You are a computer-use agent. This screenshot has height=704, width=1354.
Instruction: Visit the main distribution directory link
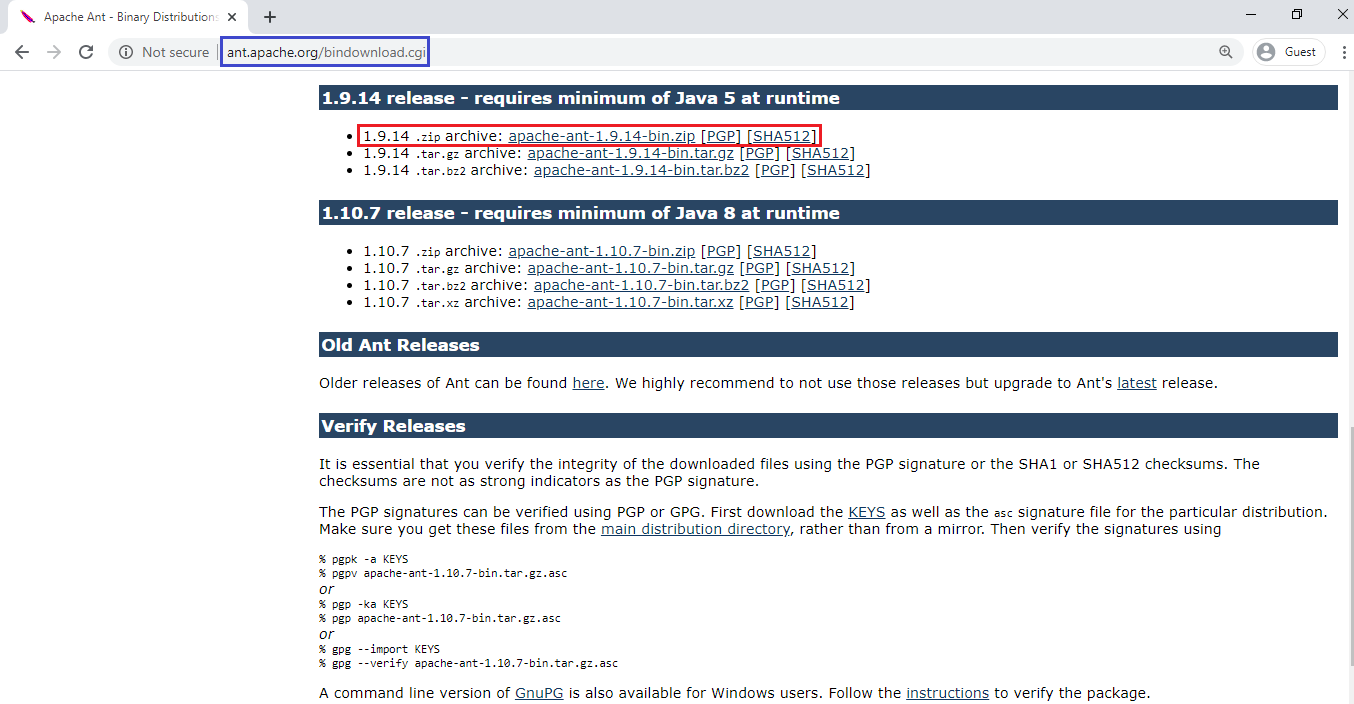pos(695,529)
